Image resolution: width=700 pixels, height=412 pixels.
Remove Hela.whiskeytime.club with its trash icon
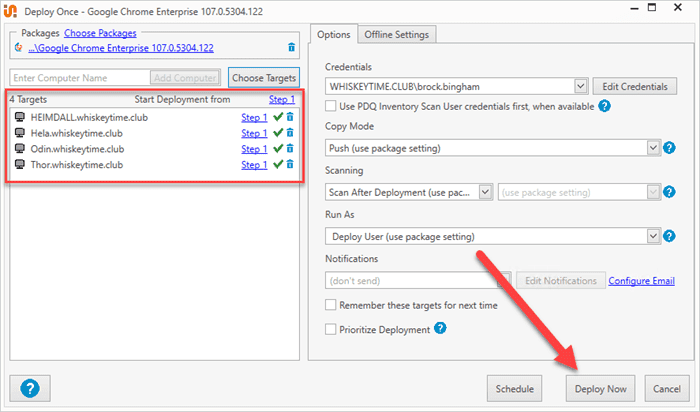tap(290, 133)
